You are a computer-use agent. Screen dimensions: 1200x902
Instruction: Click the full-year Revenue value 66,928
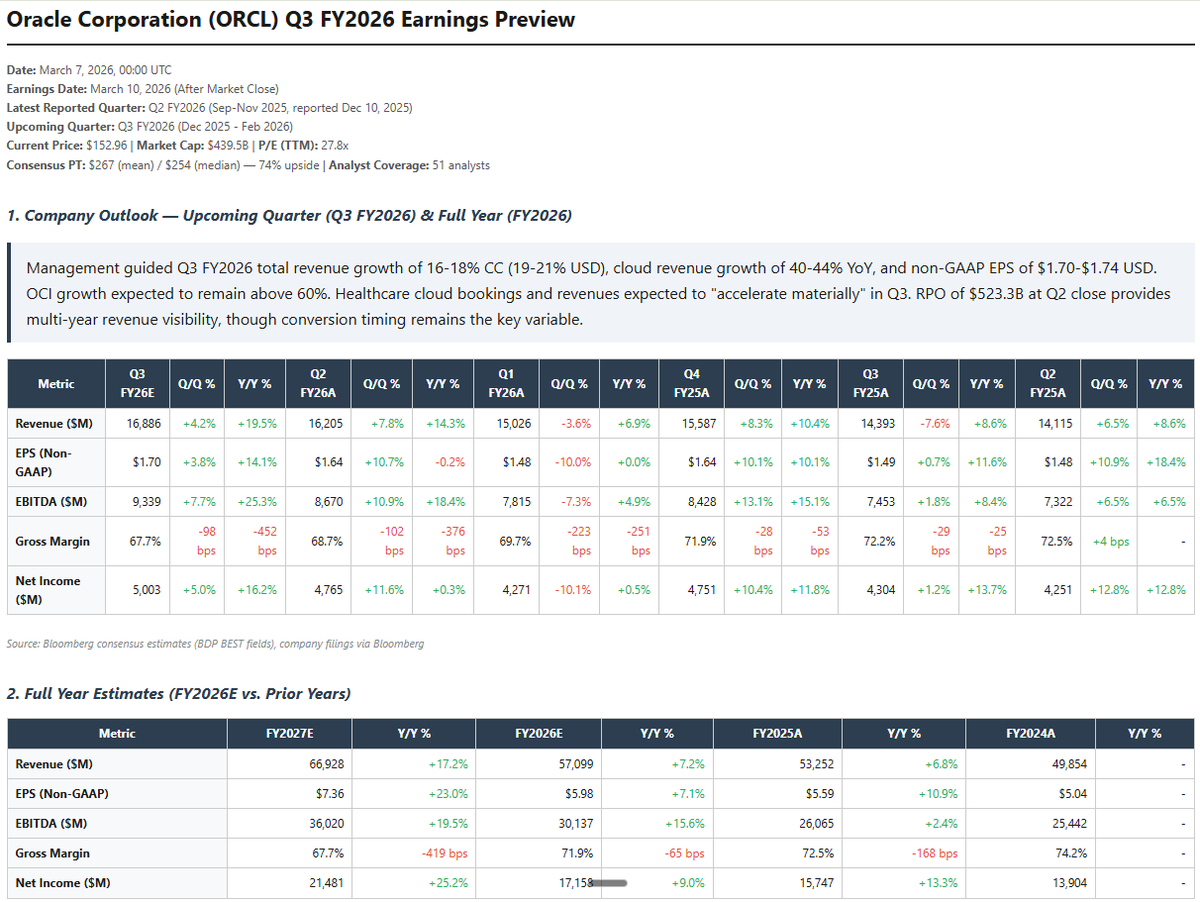tap(325, 764)
